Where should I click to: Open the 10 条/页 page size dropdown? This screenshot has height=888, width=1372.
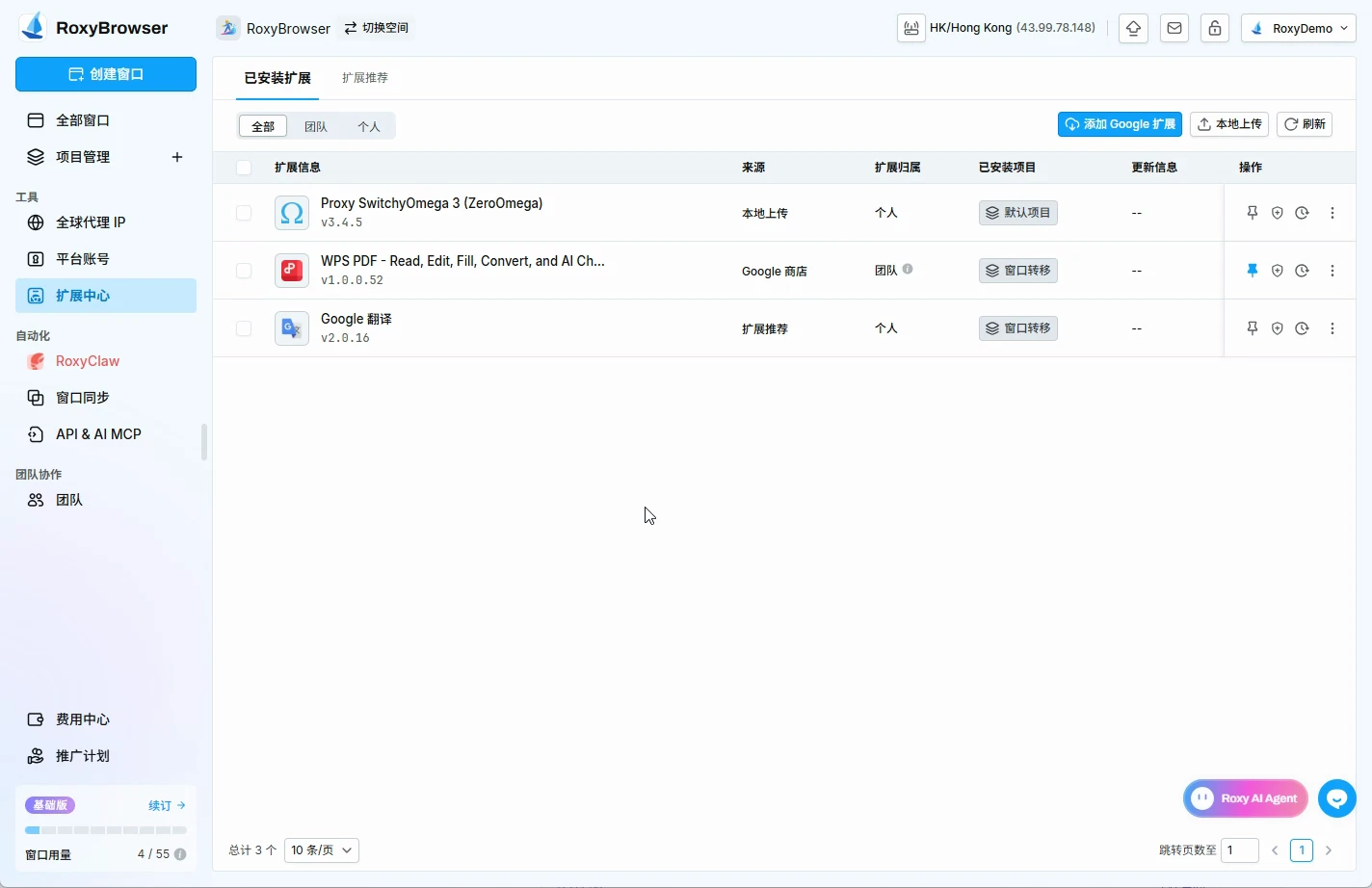click(x=322, y=850)
